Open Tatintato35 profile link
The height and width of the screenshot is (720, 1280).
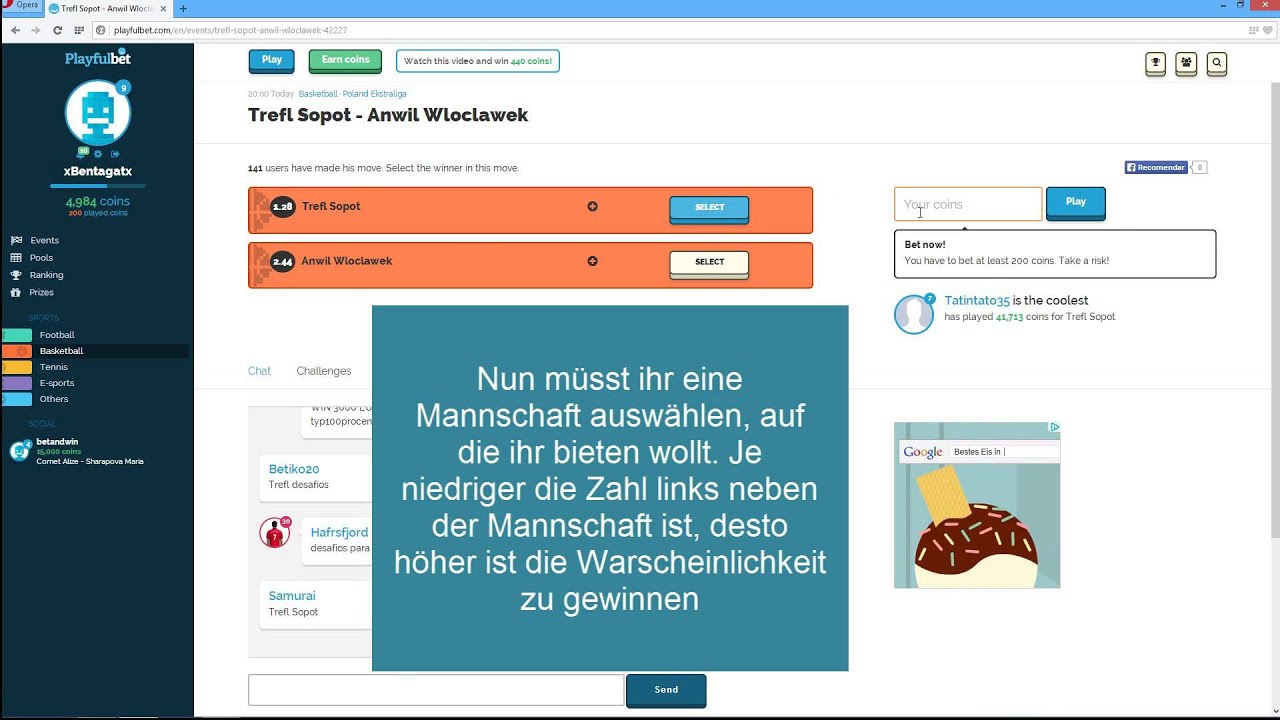point(976,301)
